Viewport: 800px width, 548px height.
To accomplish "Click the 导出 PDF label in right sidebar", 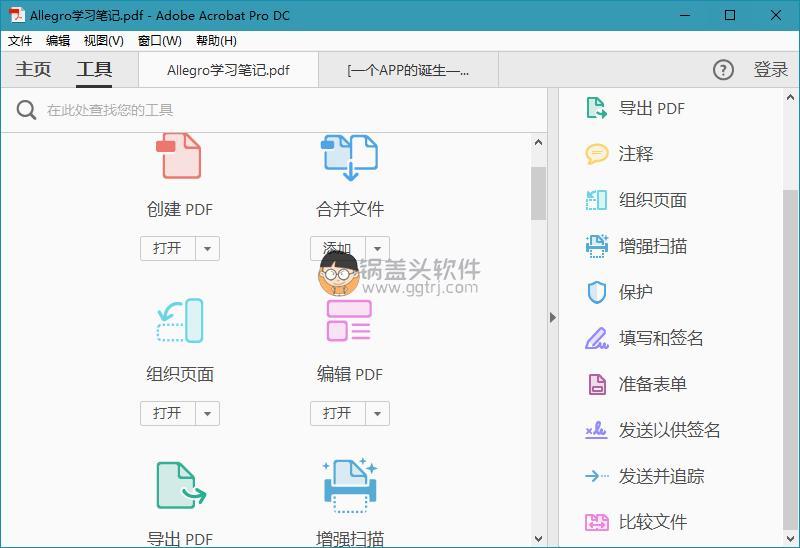I will pyautogui.click(x=652, y=108).
